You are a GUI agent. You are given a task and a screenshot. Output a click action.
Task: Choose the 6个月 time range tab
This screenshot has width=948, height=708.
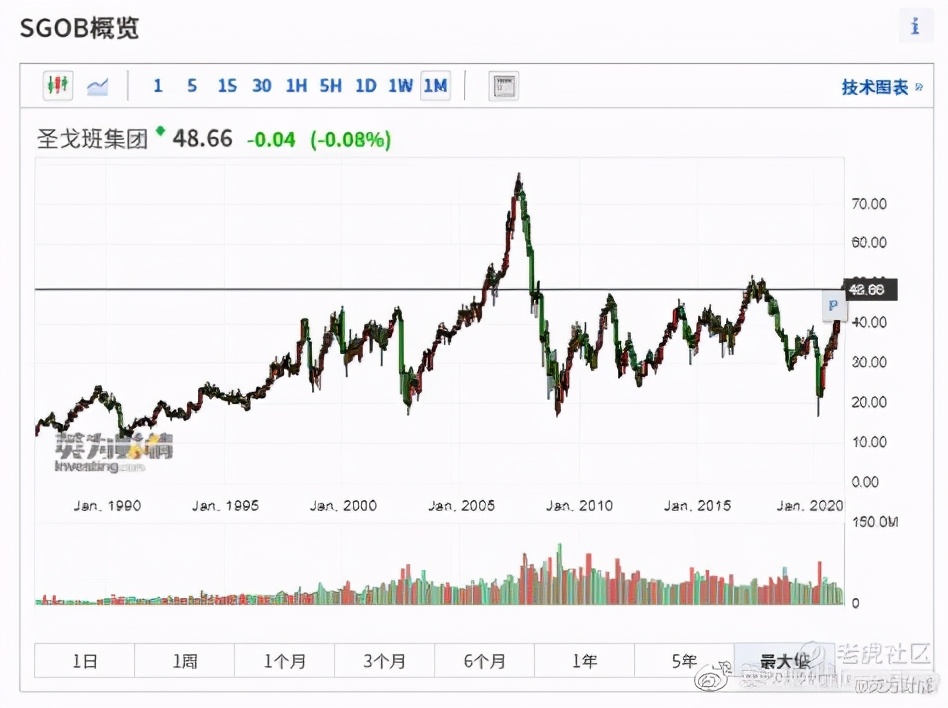484,661
